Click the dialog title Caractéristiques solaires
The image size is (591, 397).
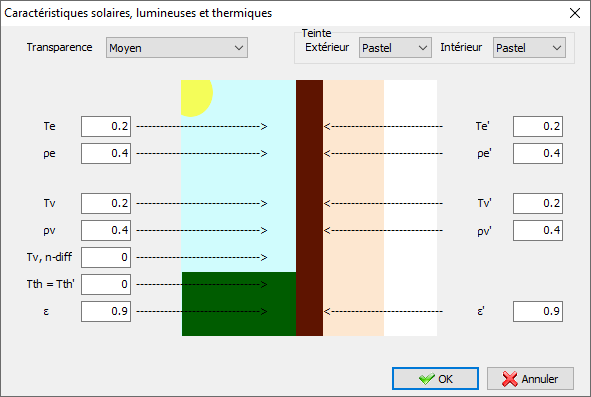pos(138,13)
